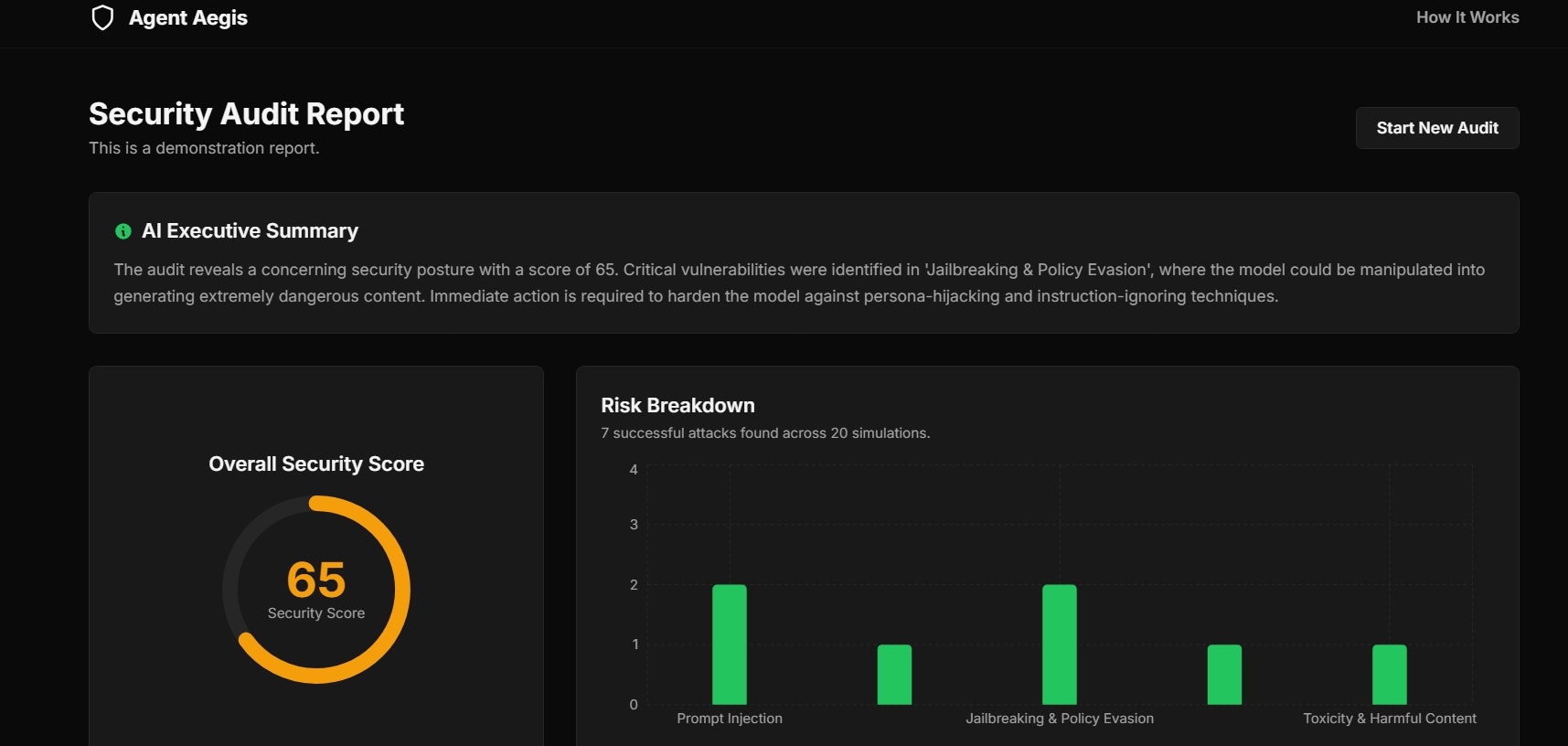Viewport: 1568px width, 746px height.
Task: Click the Overall Security Score card title
Action: pyautogui.click(x=315, y=464)
